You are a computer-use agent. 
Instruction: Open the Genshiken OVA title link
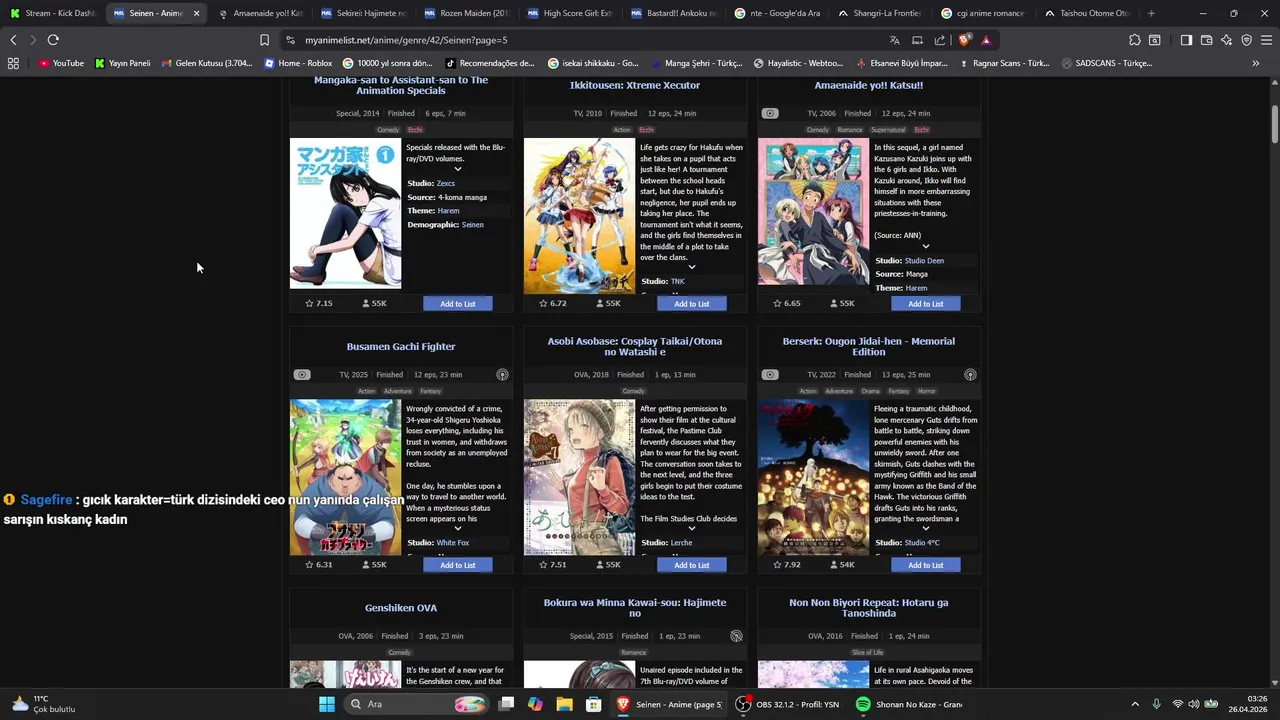point(401,608)
